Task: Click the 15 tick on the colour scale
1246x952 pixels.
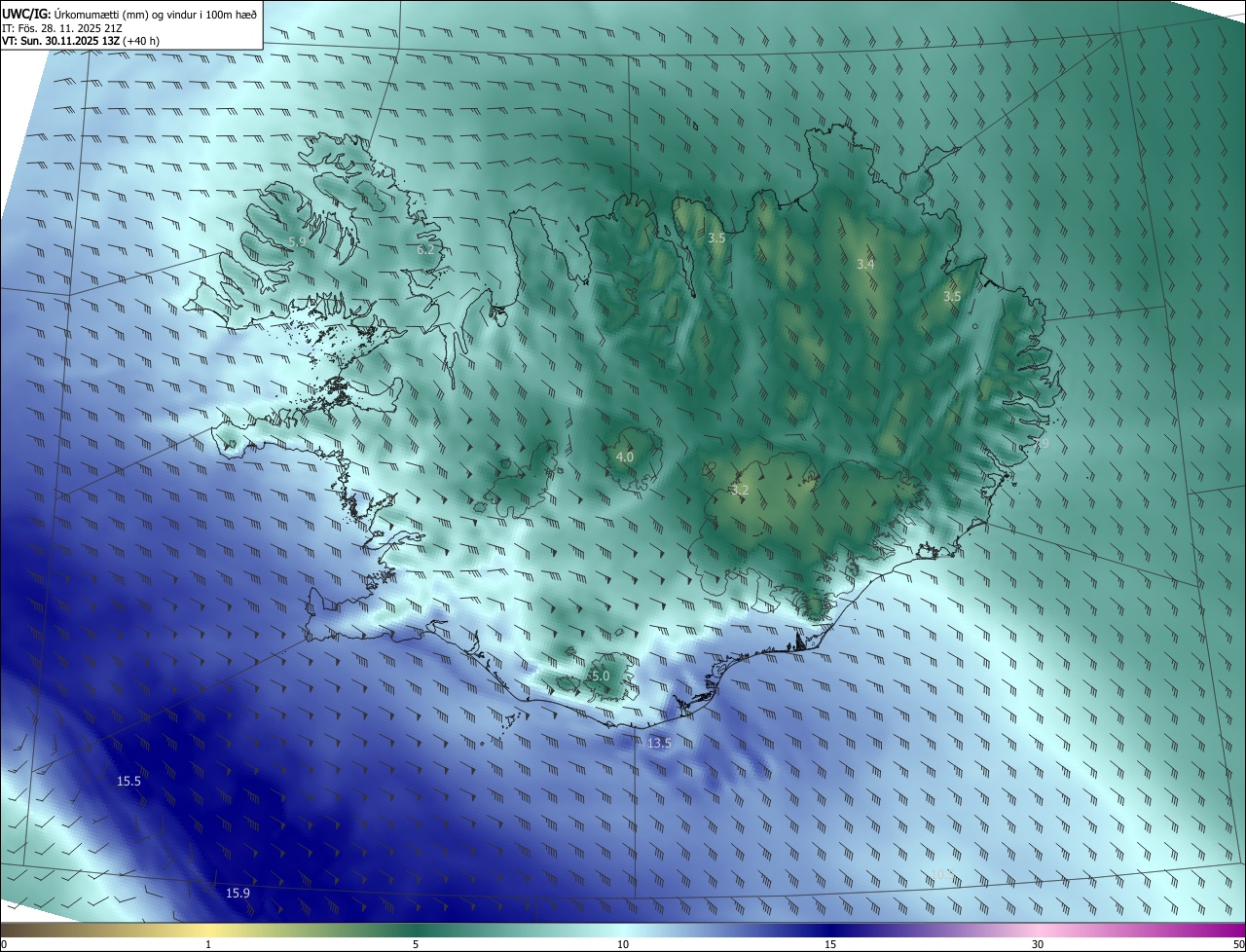Action: 830,944
